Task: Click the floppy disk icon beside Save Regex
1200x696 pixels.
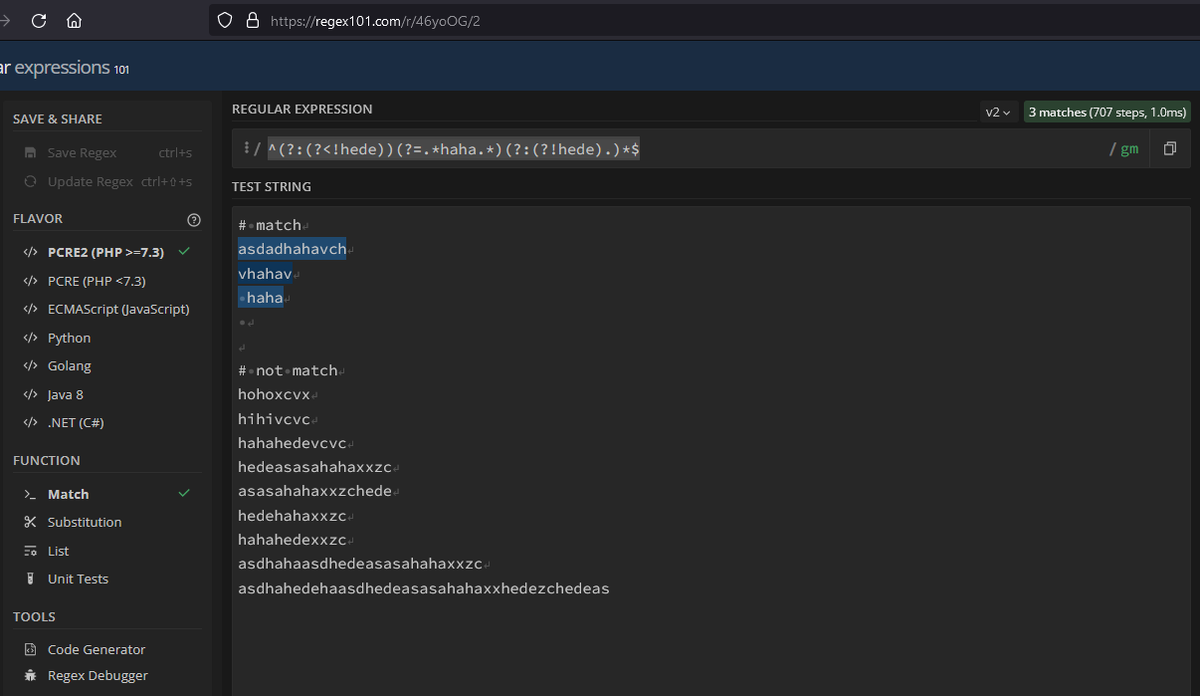Action: pos(29,153)
